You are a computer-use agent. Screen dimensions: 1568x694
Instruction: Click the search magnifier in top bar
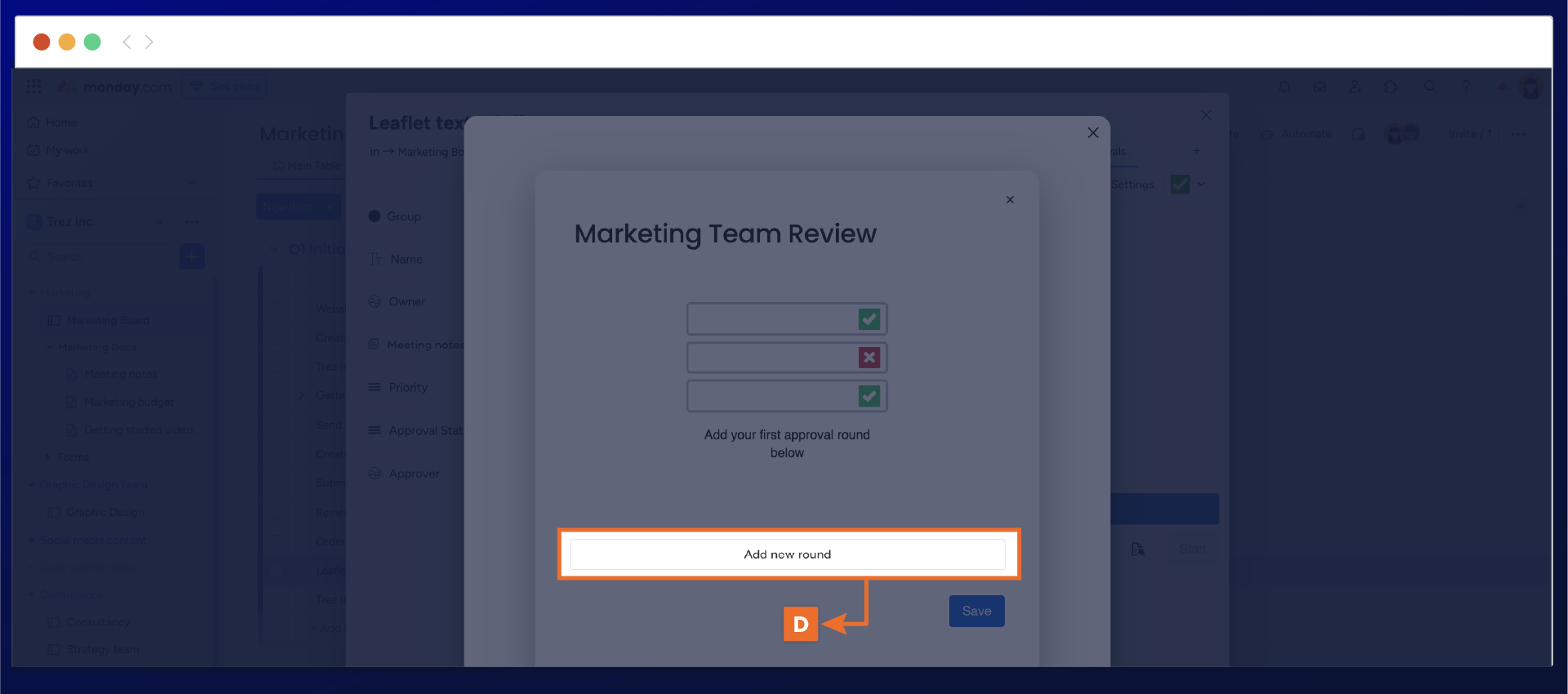pos(1430,87)
